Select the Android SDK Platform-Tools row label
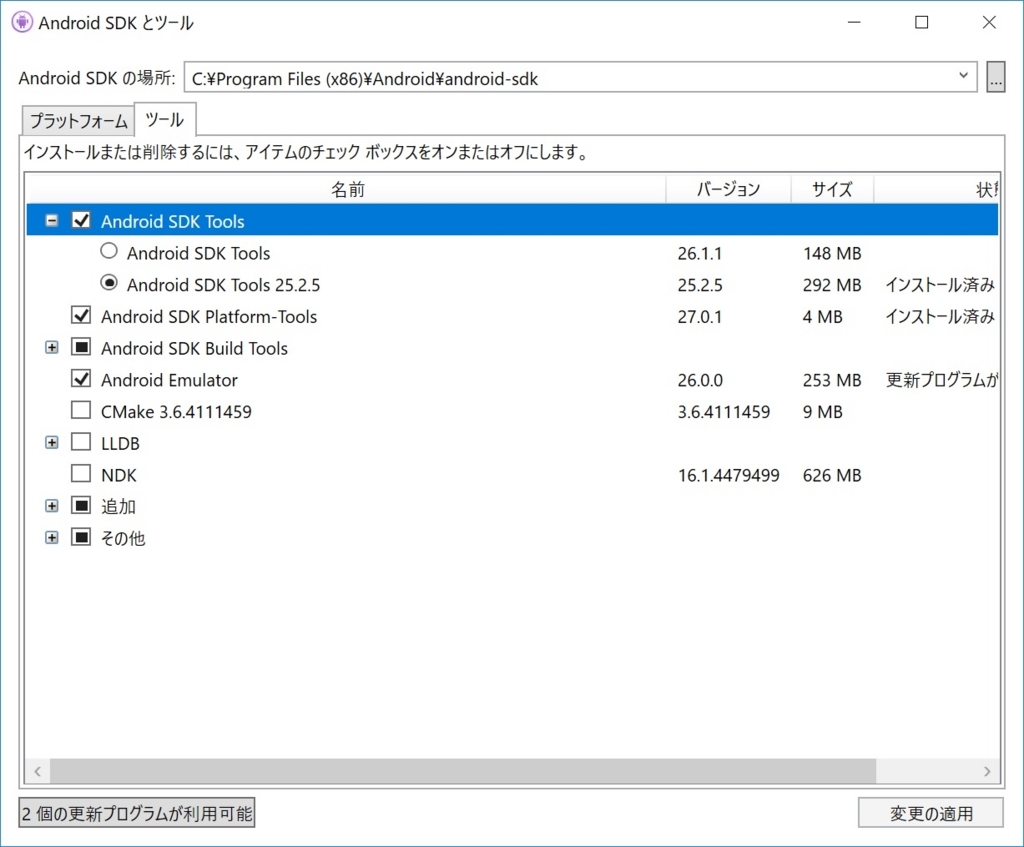The width and height of the screenshot is (1024, 847). point(209,317)
